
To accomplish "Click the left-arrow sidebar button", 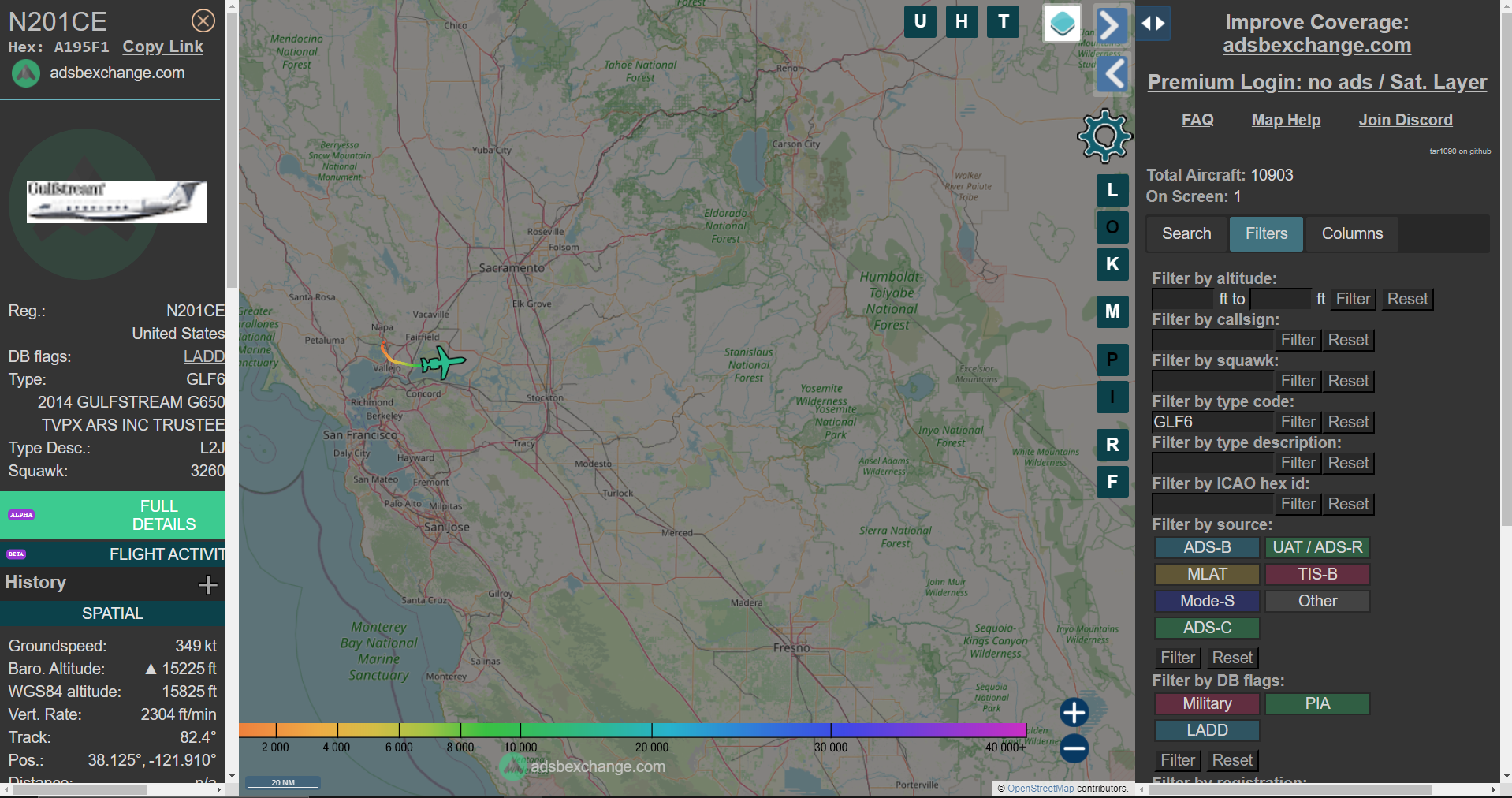I will coord(1114,75).
